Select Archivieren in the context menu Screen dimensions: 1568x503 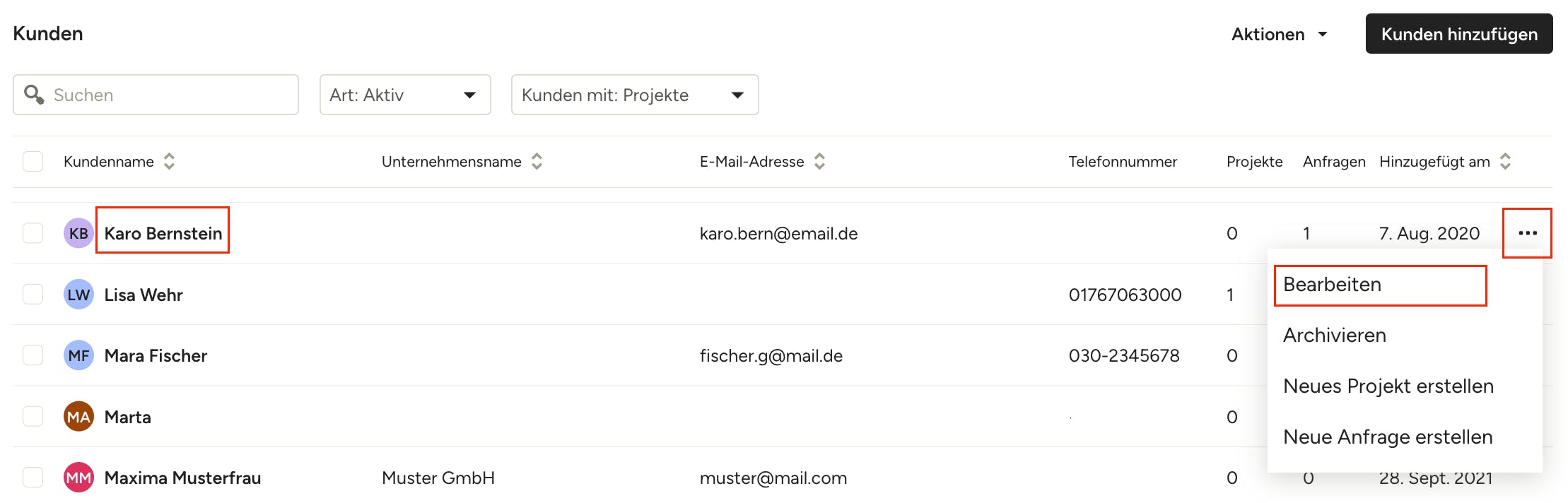coord(1334,336)
